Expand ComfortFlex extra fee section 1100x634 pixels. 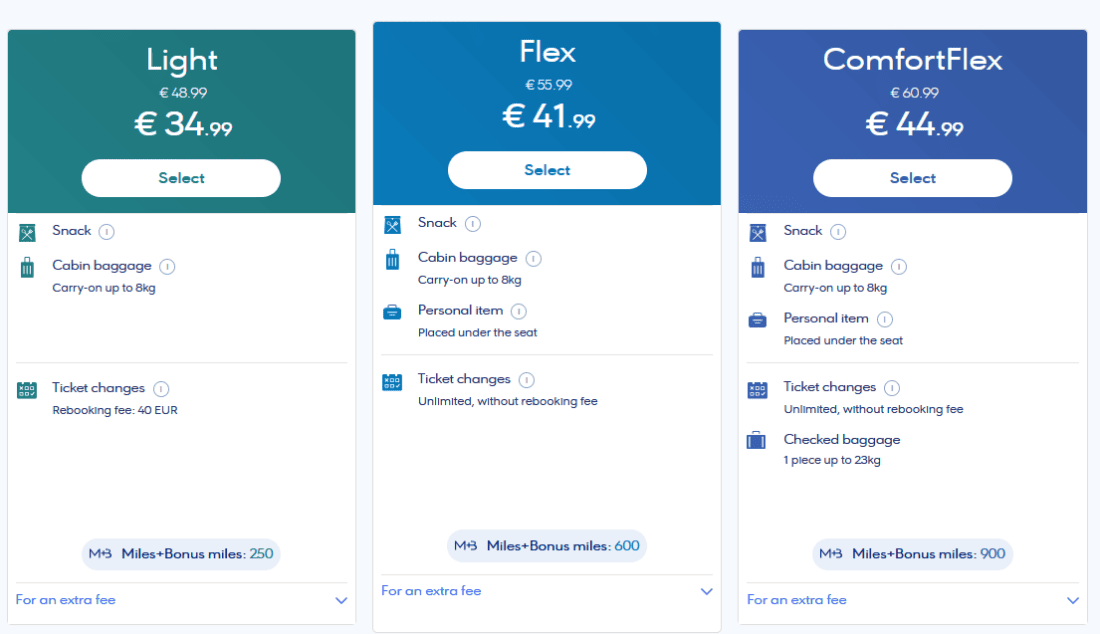point(1073,601)
